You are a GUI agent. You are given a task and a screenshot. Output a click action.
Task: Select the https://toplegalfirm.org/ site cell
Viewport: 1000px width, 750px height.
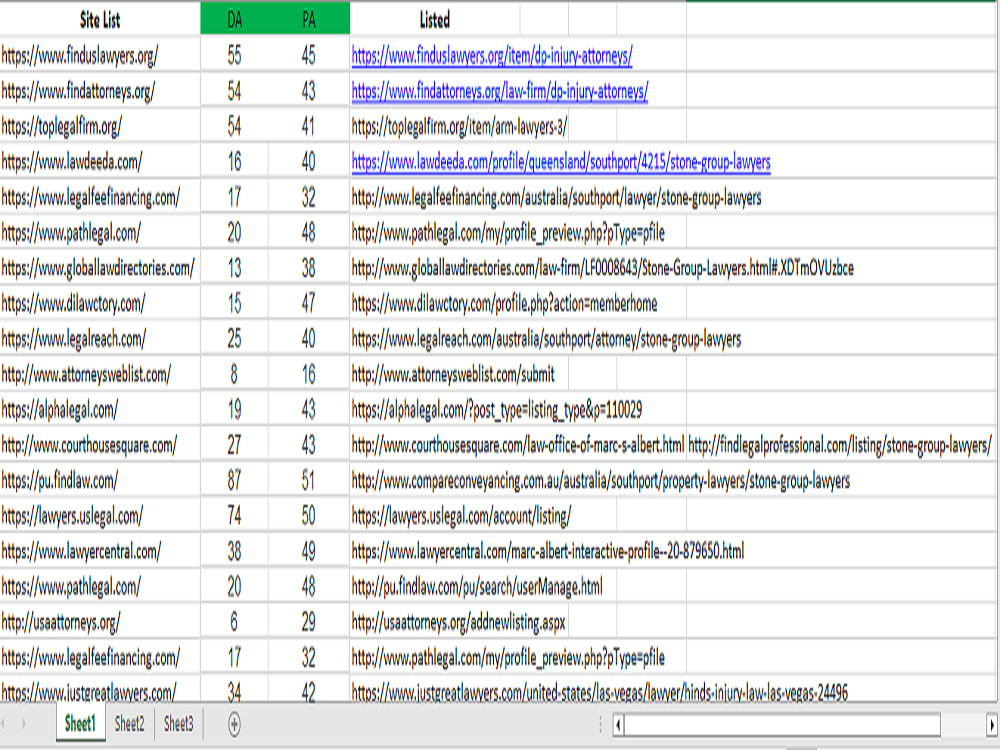coord(99,126)
